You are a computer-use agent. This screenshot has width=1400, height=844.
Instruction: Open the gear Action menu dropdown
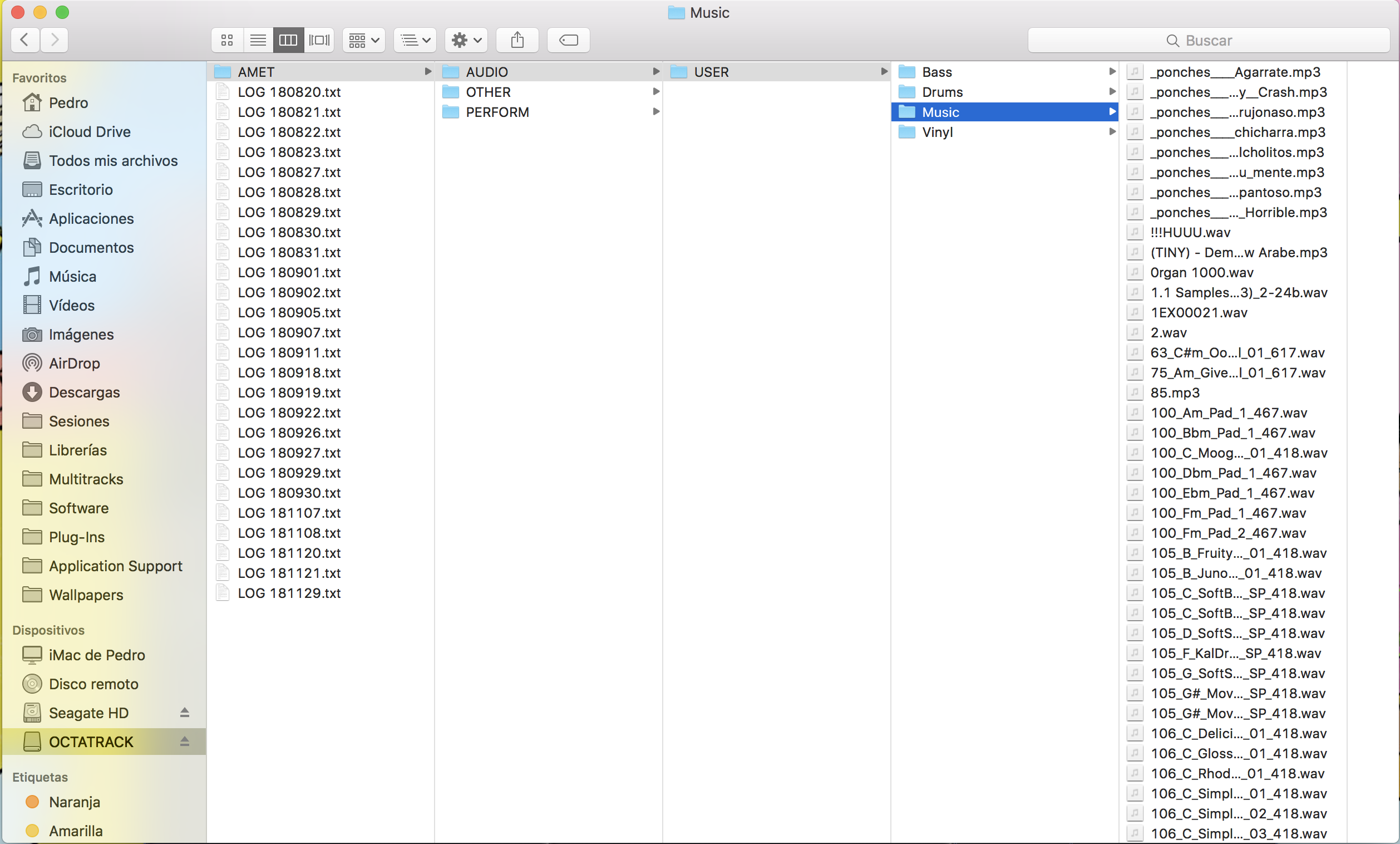pos(466,40)
